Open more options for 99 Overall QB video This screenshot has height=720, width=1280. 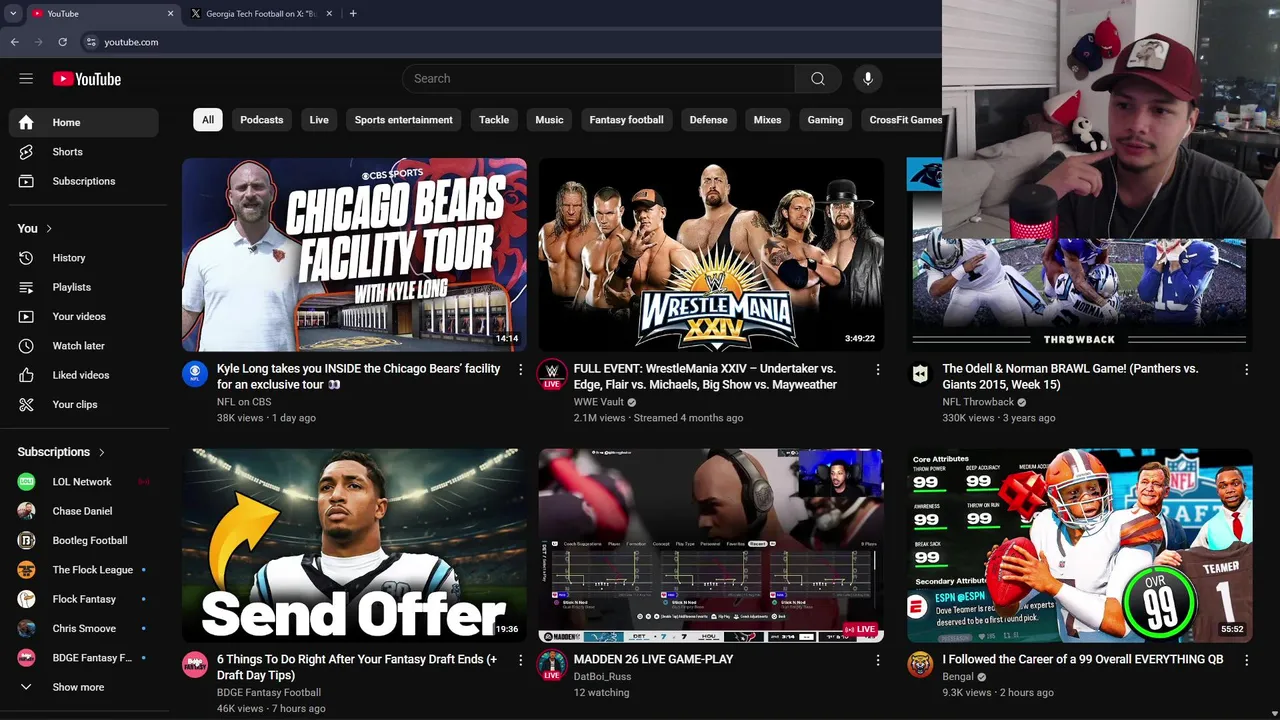(x=1246, y=661)
